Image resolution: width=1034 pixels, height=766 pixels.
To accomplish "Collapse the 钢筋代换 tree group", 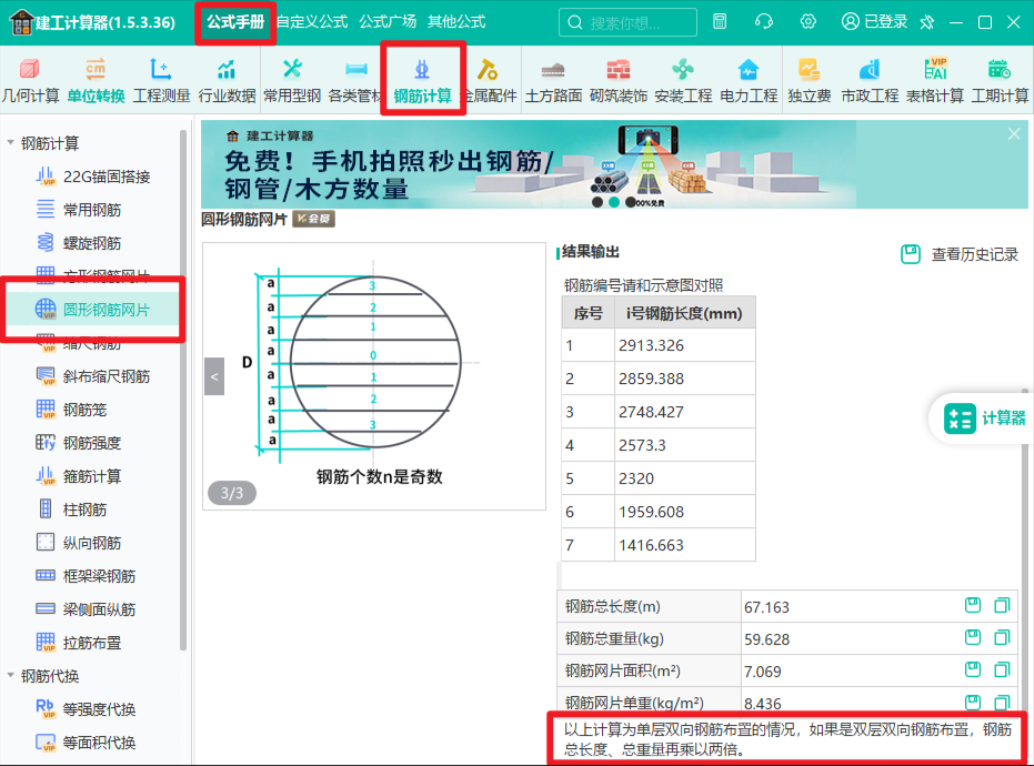I will click(11, 675).
